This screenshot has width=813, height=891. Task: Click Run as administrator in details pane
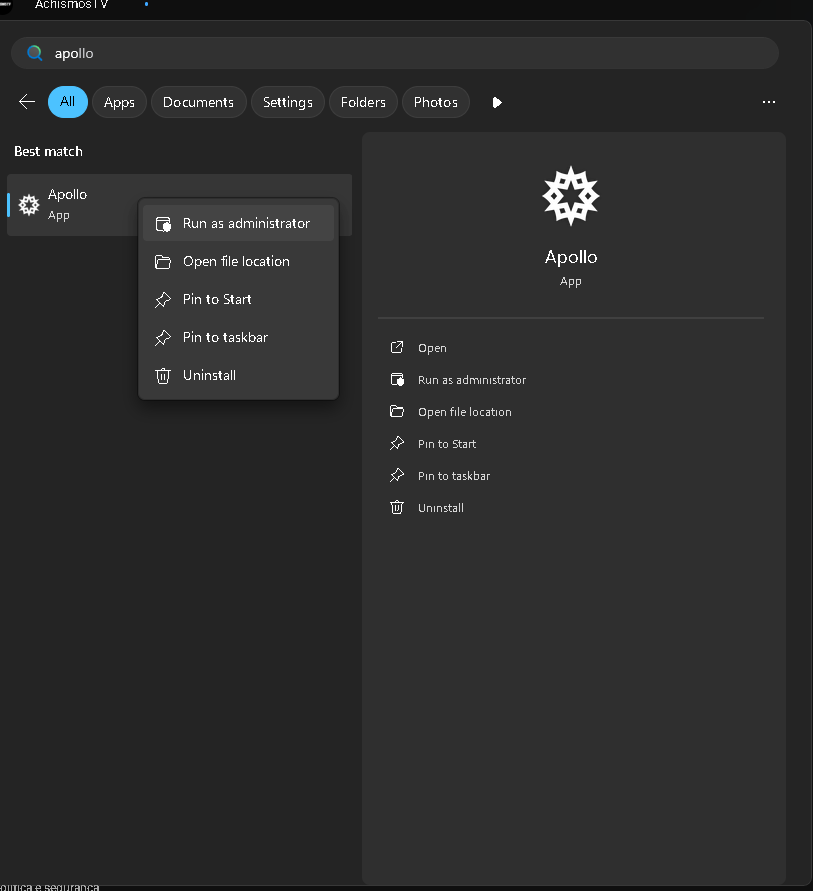[472, 380]
